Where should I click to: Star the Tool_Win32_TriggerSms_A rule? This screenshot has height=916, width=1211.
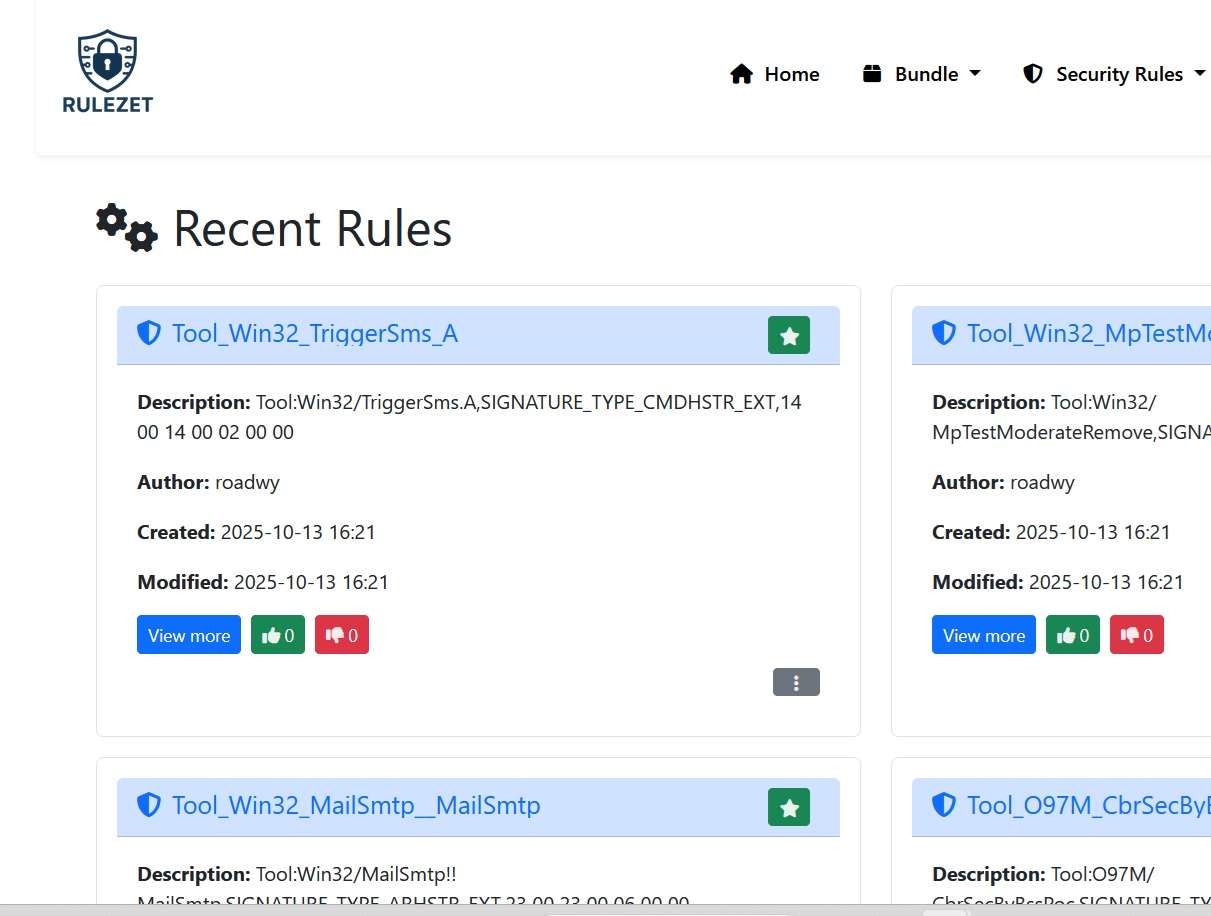tap(788, 335)
